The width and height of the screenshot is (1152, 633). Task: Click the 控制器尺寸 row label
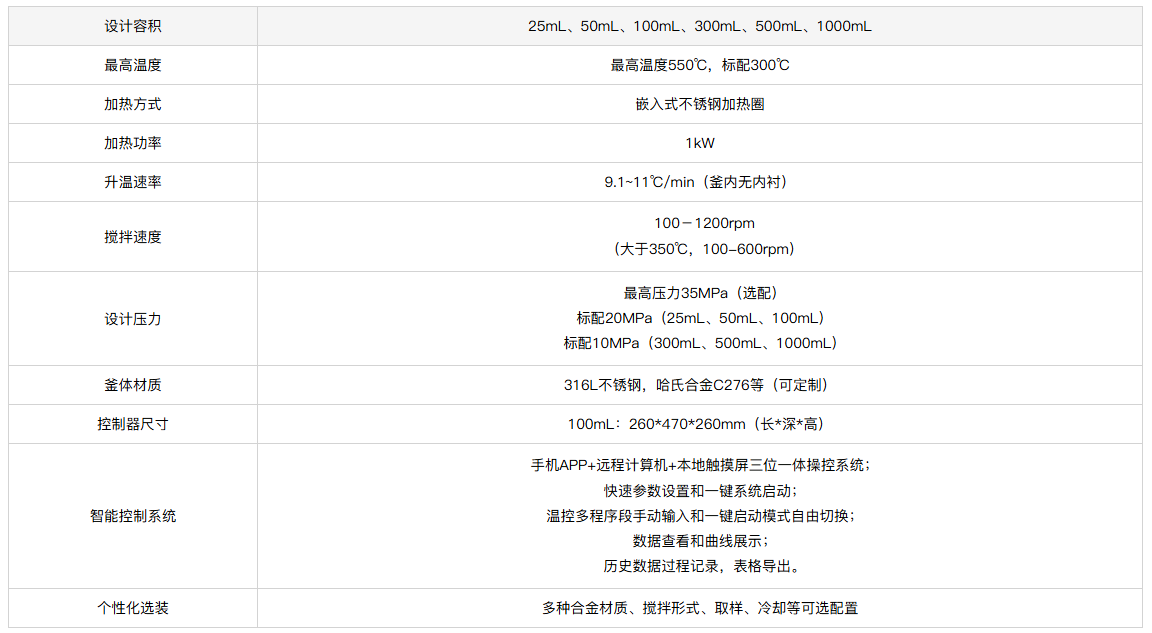132,424
